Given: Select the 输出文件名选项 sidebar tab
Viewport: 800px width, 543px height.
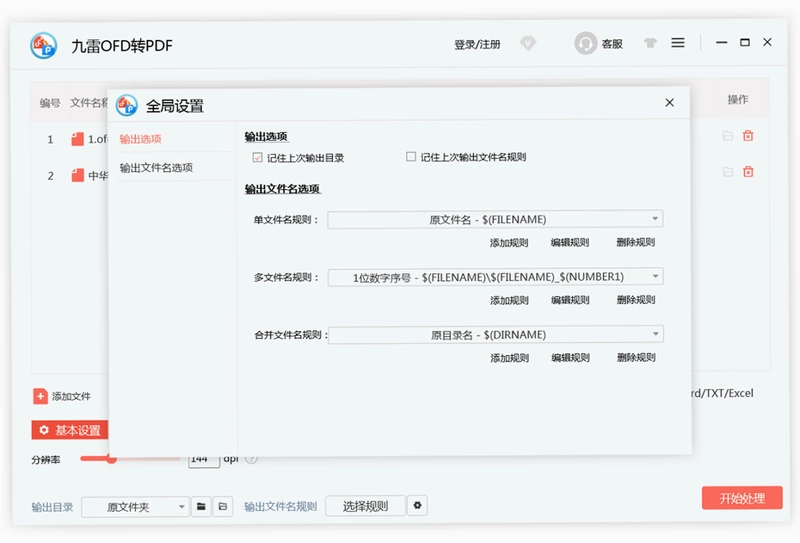Looking at the screenshot, I should tap(156, 167).
